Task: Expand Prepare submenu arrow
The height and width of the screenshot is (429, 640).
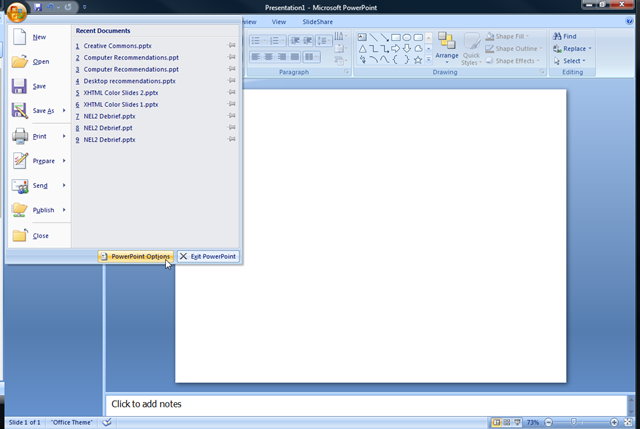Action: point(64,160)
